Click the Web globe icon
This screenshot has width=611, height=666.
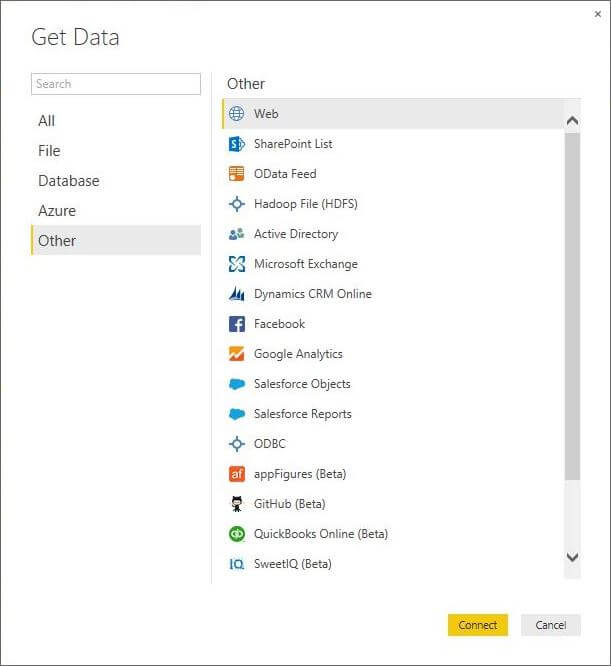[x=237, y=113]
